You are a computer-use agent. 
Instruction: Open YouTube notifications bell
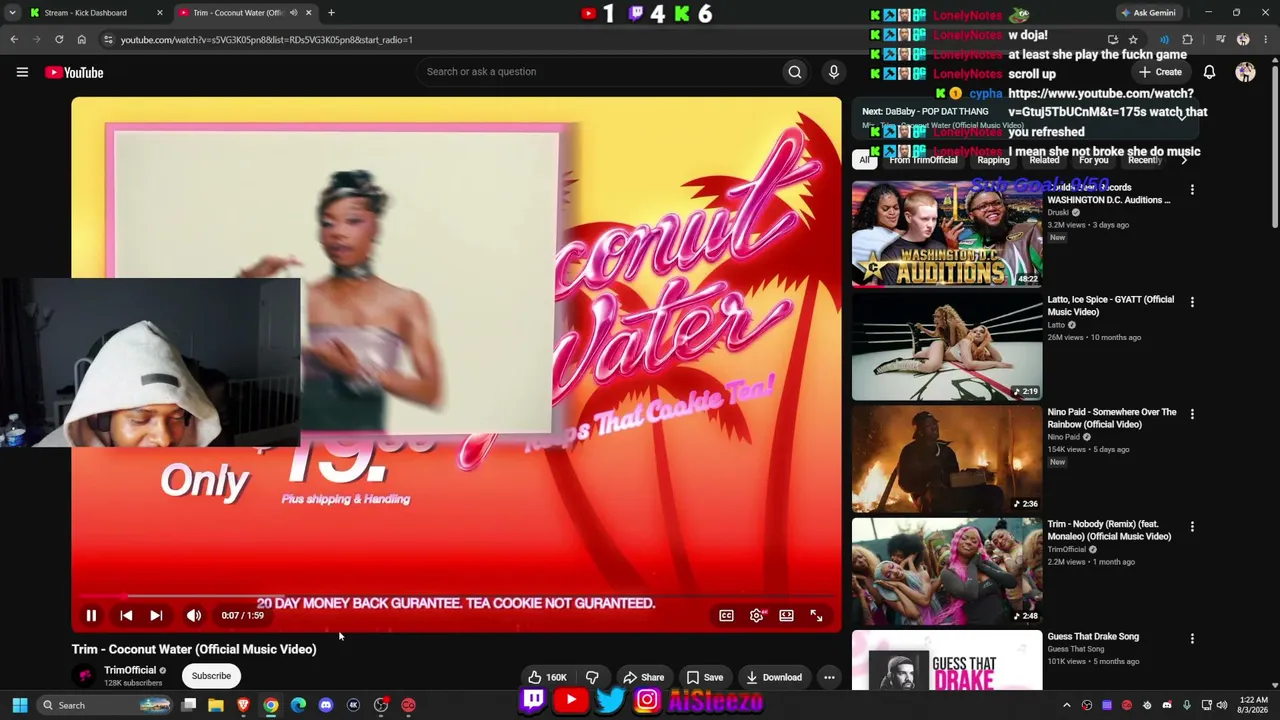1209,72
